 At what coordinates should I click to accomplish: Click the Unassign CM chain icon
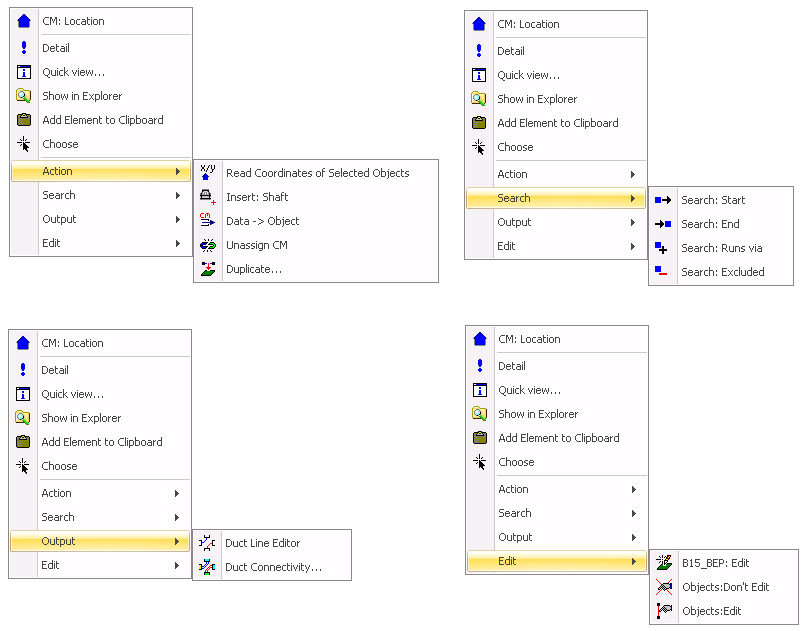point(208,245)
